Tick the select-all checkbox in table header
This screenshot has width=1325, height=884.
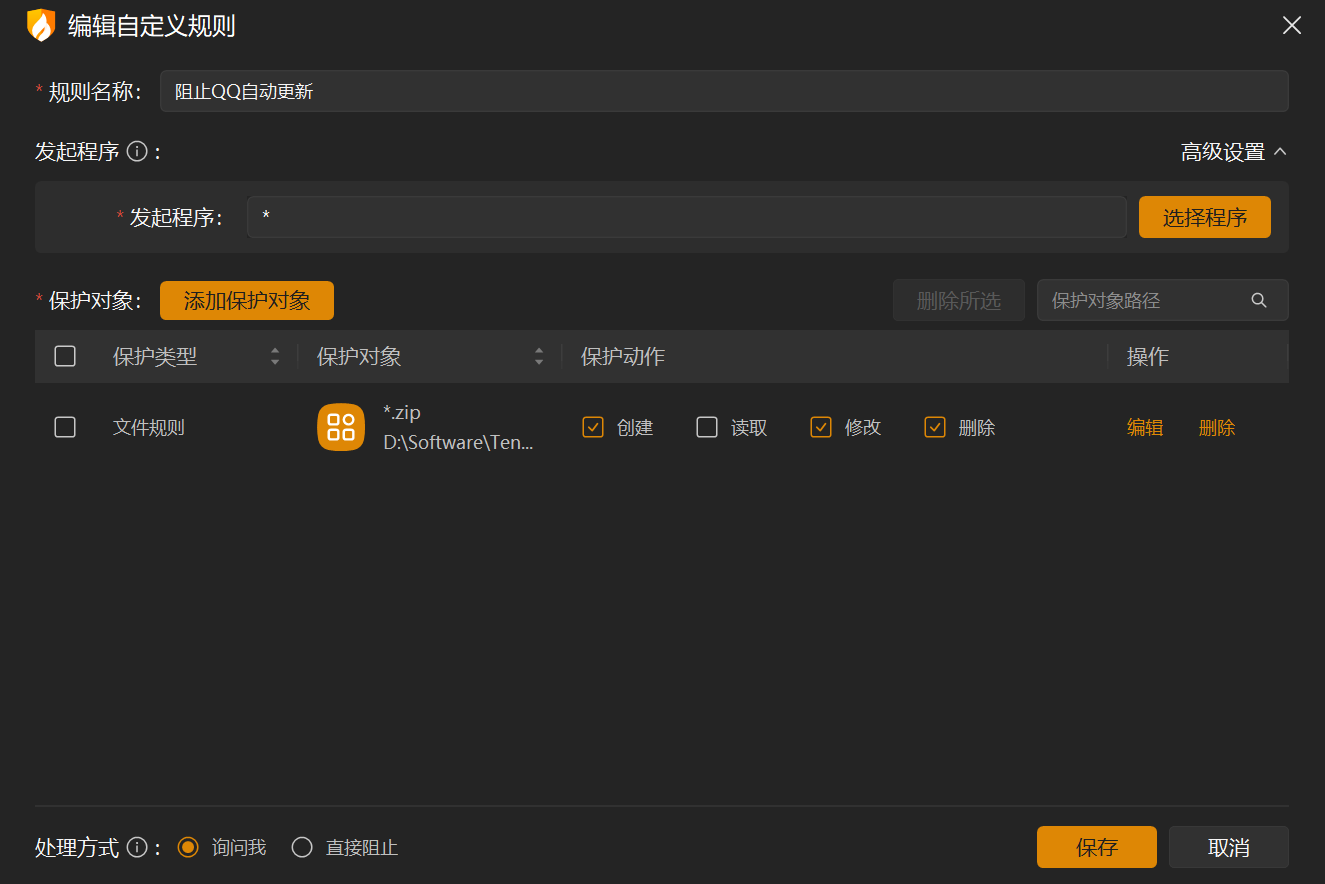65,357
